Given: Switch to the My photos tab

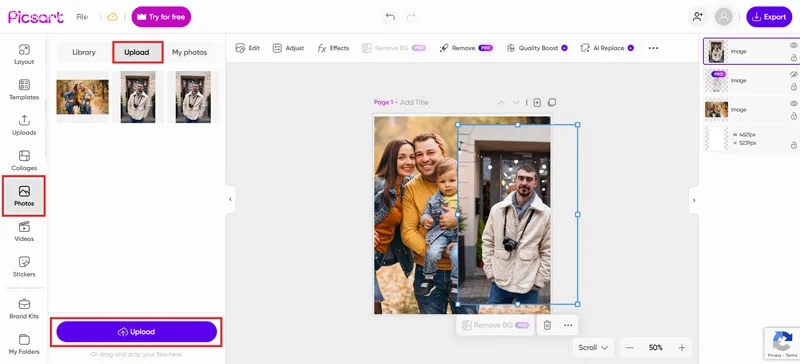Looking at the screenshot, I should pos(189,52).
